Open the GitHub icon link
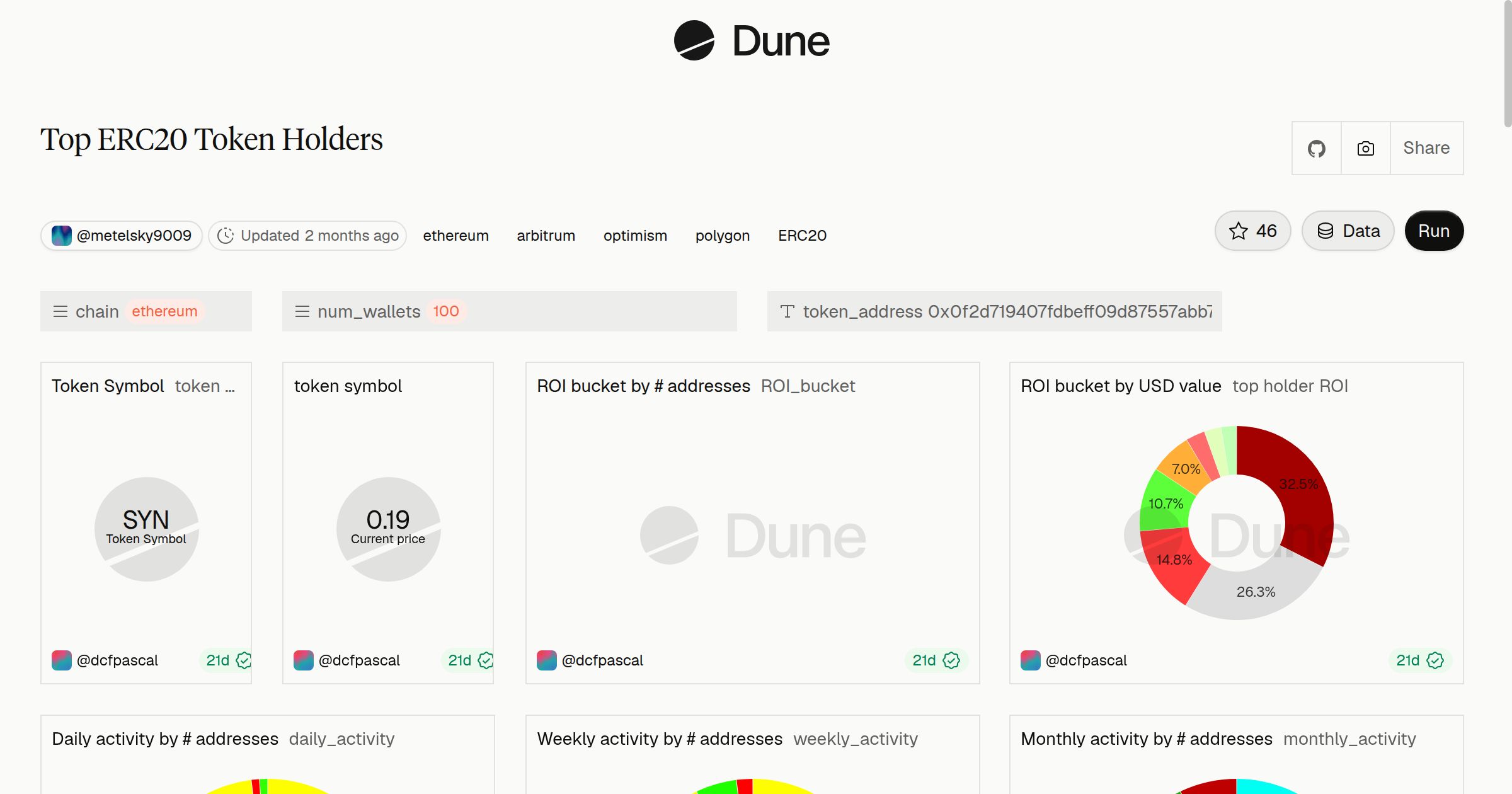This screenshot has width=1512, height=794. (x=1316, y=148)
